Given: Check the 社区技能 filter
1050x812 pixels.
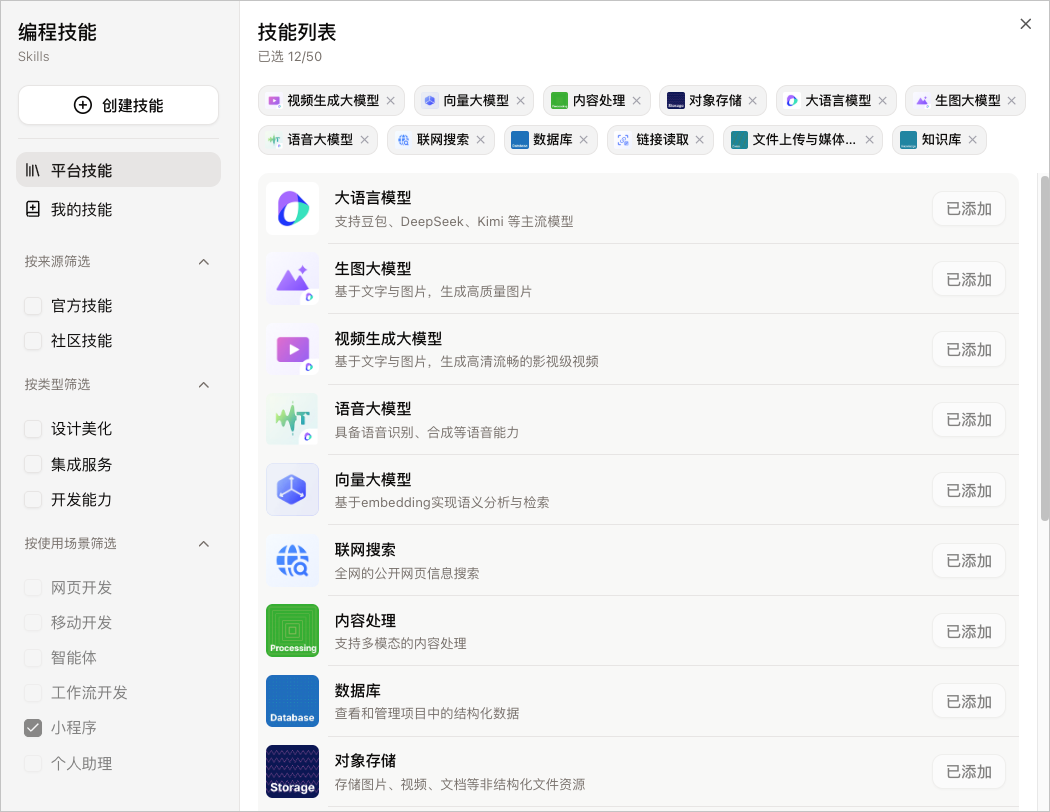Looking at the screenshot, I should tap(33, 341).
